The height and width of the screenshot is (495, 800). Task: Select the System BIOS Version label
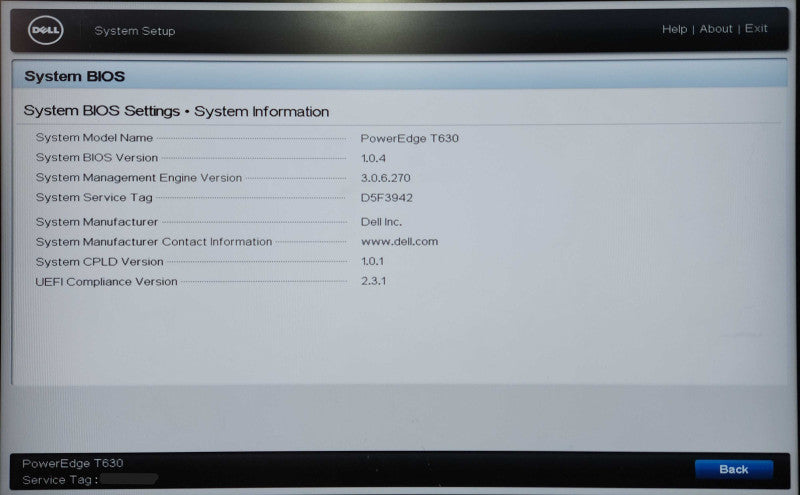[96, 158]
